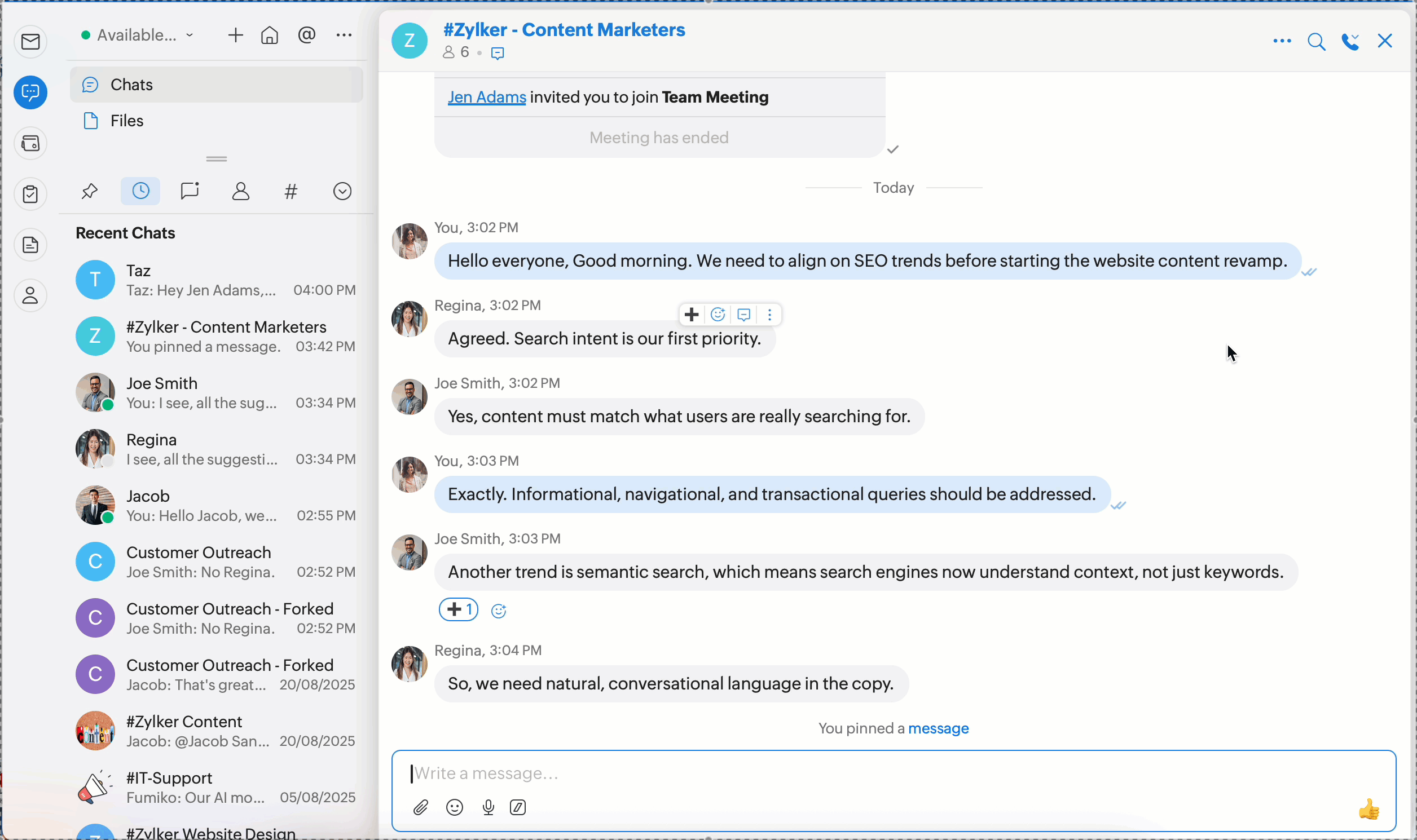
Task: Start a call in this channel
Action: coord(1350,41)
